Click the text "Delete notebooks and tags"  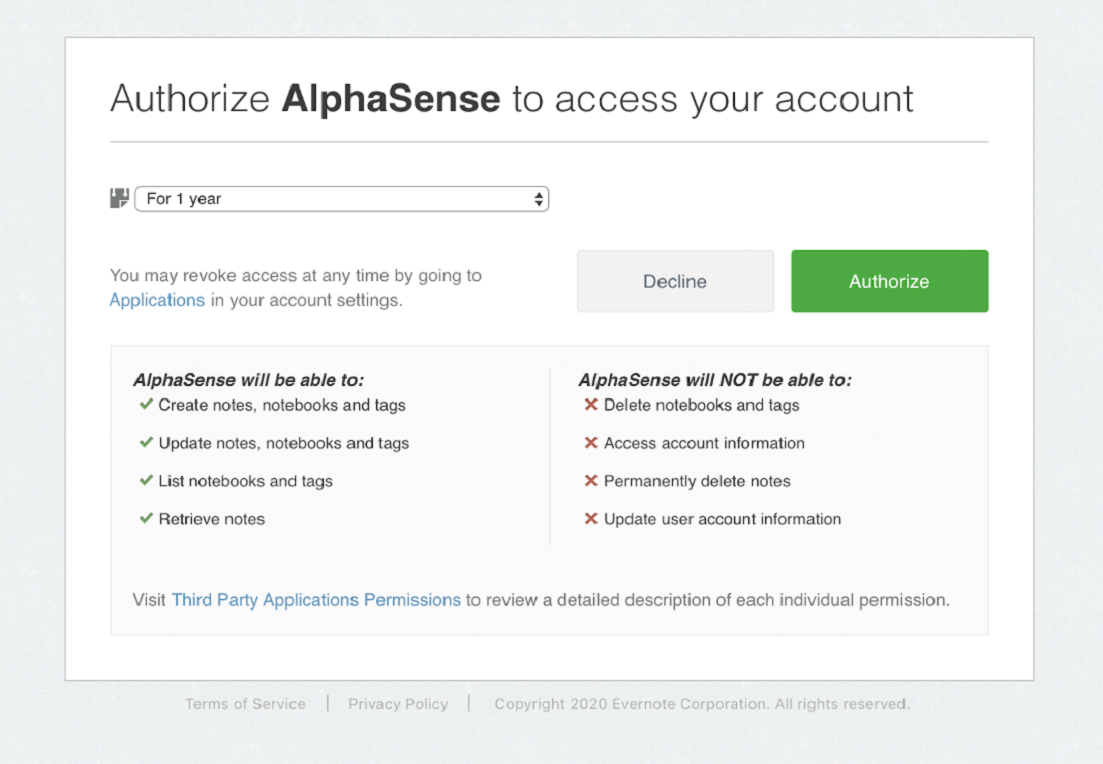[701, 405]
